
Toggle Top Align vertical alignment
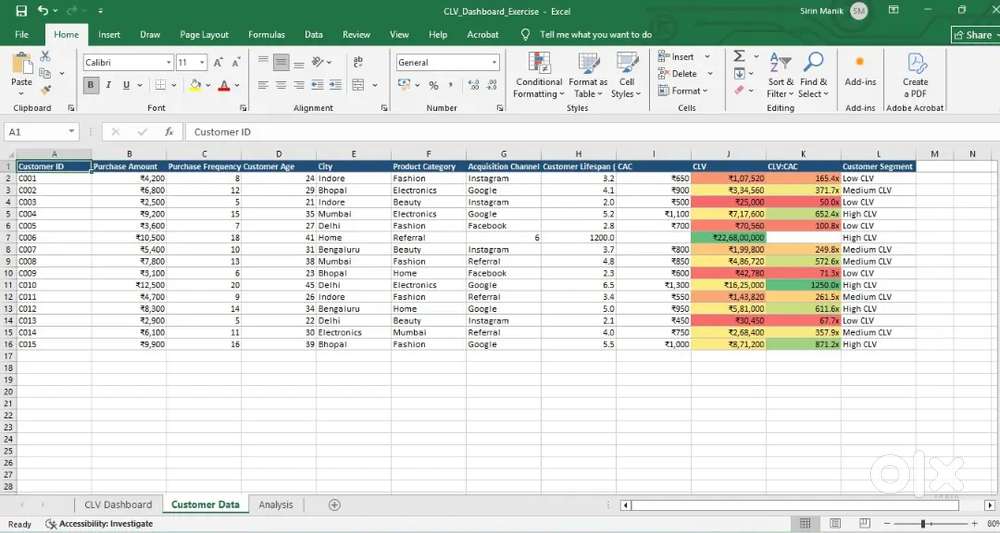click(x=263, y=62)
